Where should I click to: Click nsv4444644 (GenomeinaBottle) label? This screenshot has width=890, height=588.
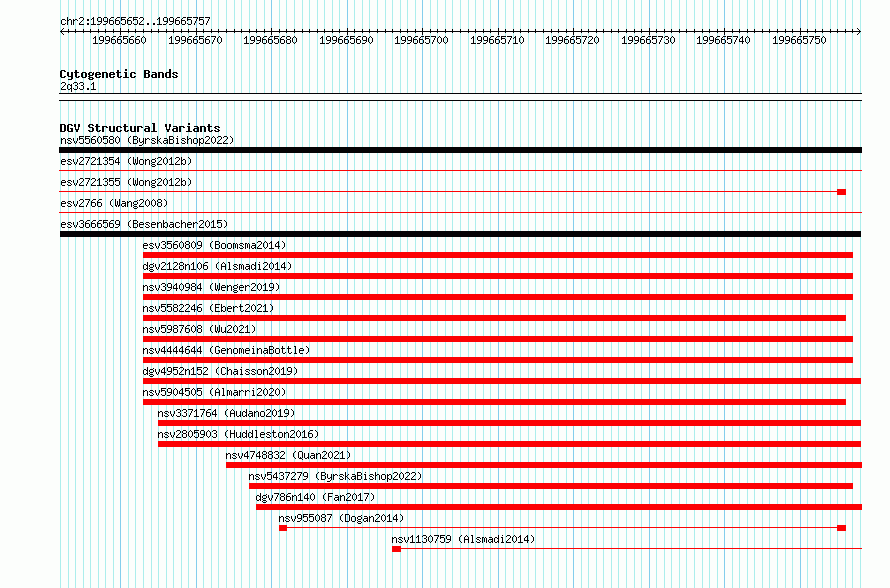click(226, 350)
